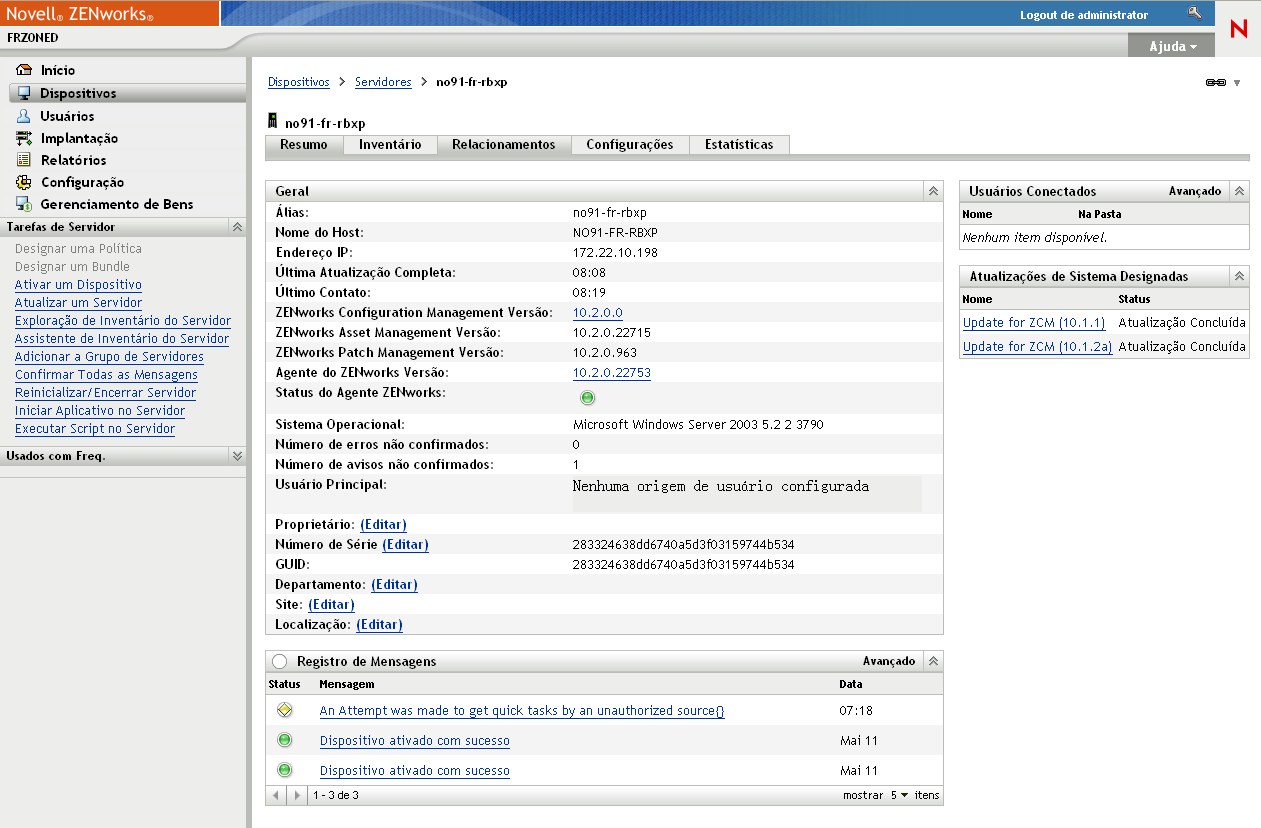1261x828 pixels.
Task: Click the Relatórios report icon
Action: tap(24, 160)
